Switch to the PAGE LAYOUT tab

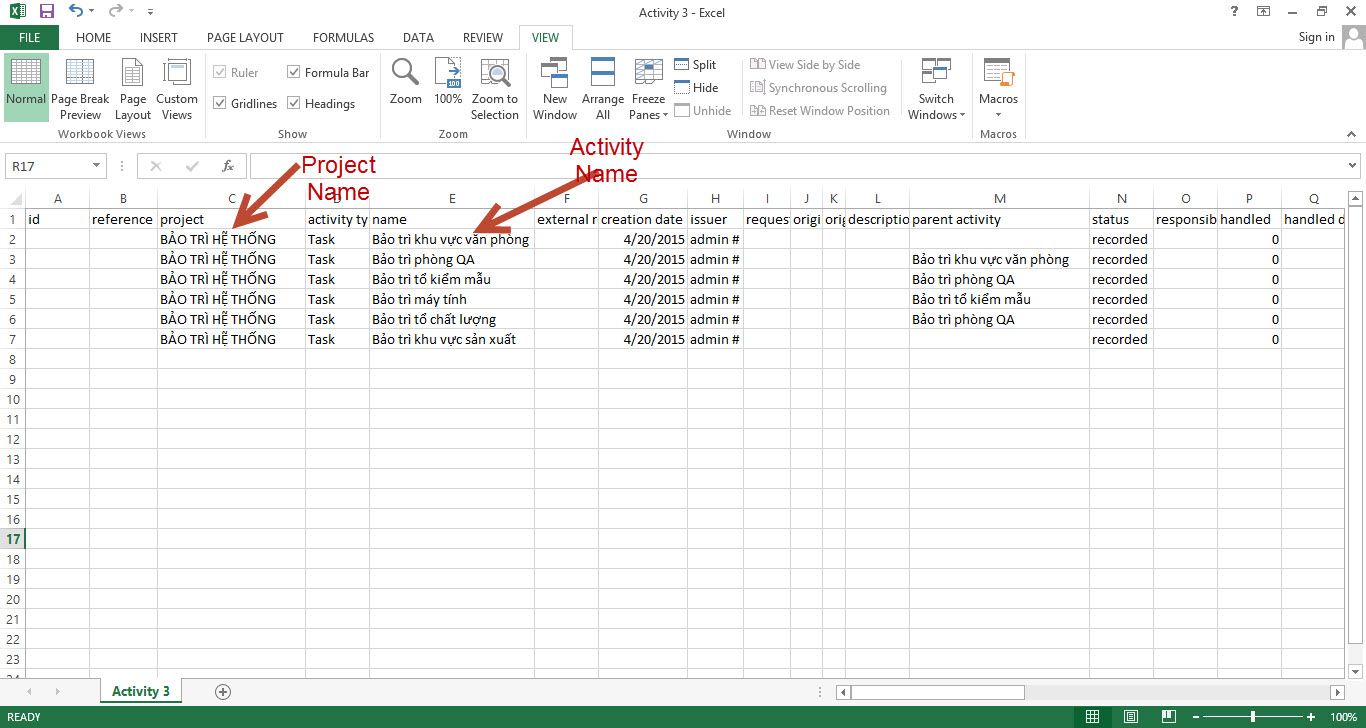pyautogui.click(x=245, y=38)
